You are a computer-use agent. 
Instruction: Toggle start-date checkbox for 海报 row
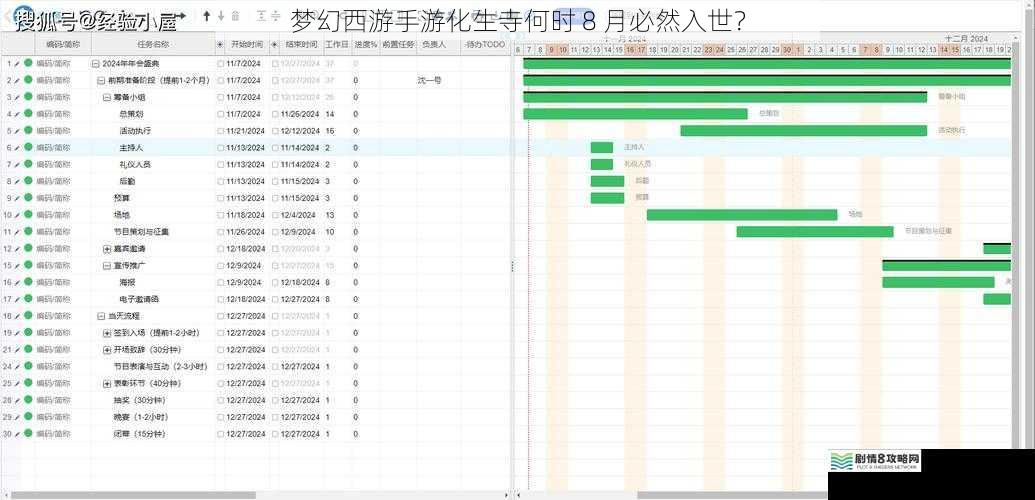point(220,283)
